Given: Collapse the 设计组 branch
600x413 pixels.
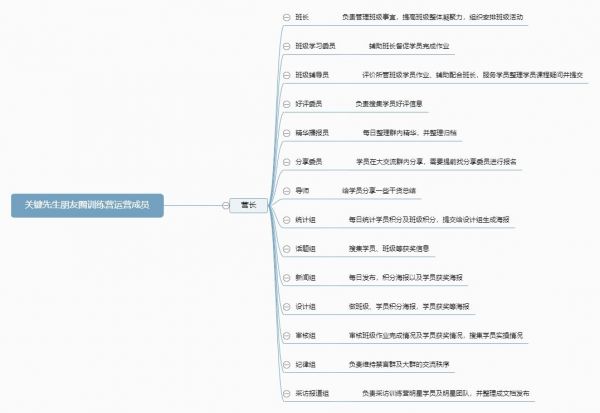Looking at the screenshot, I should point(287,306).
